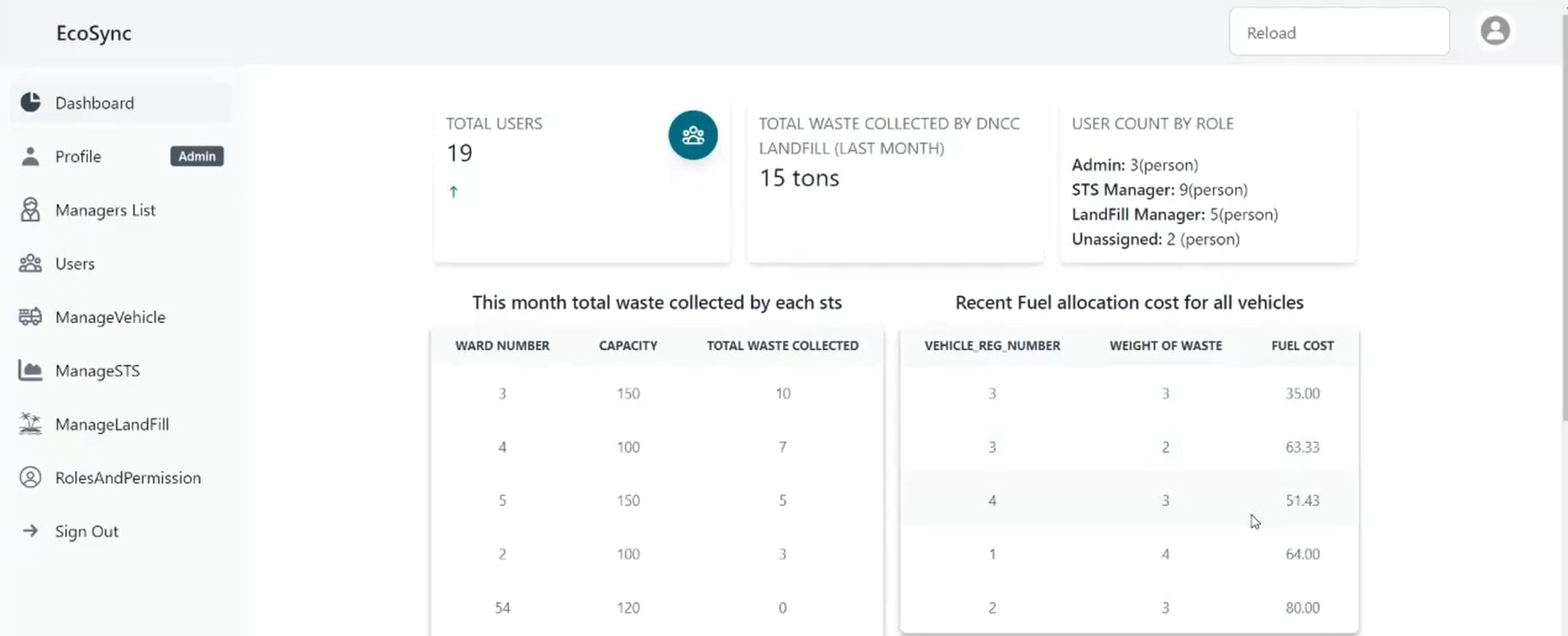
Task: Click the teal users badge in Total Users card
Action: point(693,135)
